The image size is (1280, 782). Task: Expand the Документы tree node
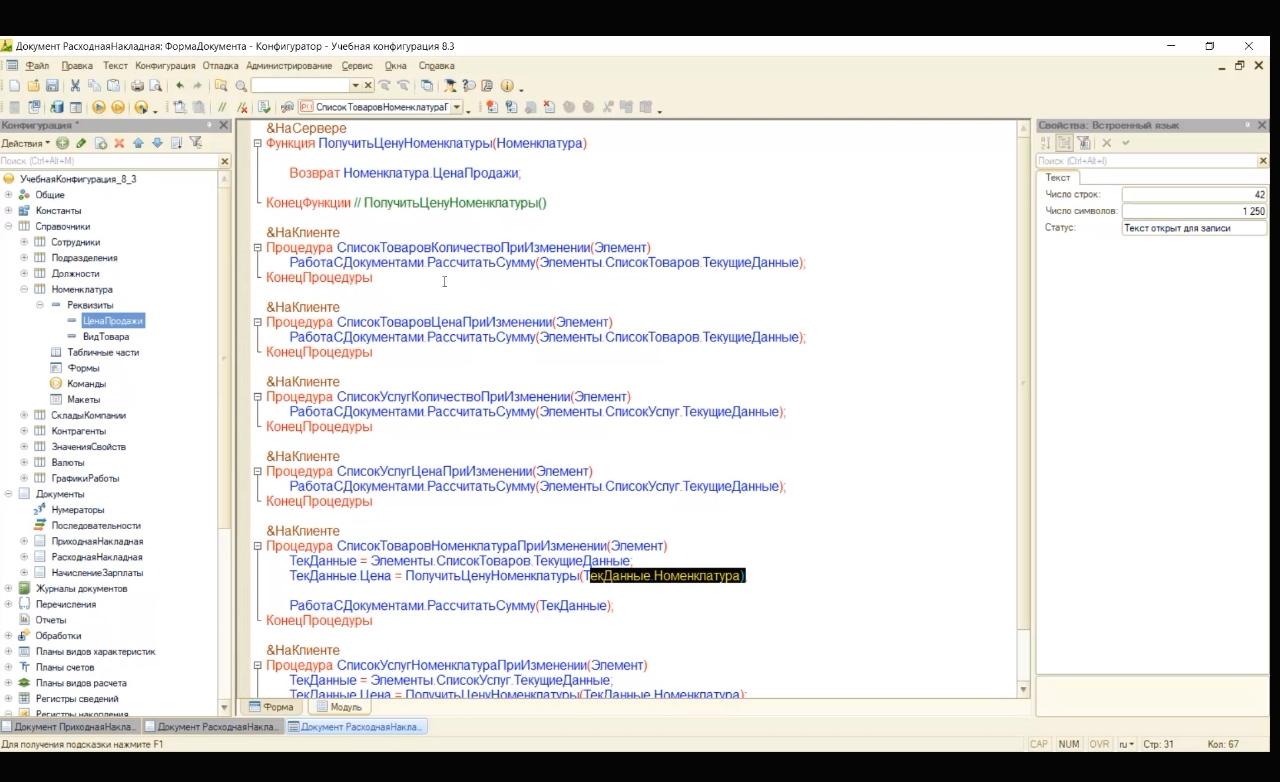[9, 494]
